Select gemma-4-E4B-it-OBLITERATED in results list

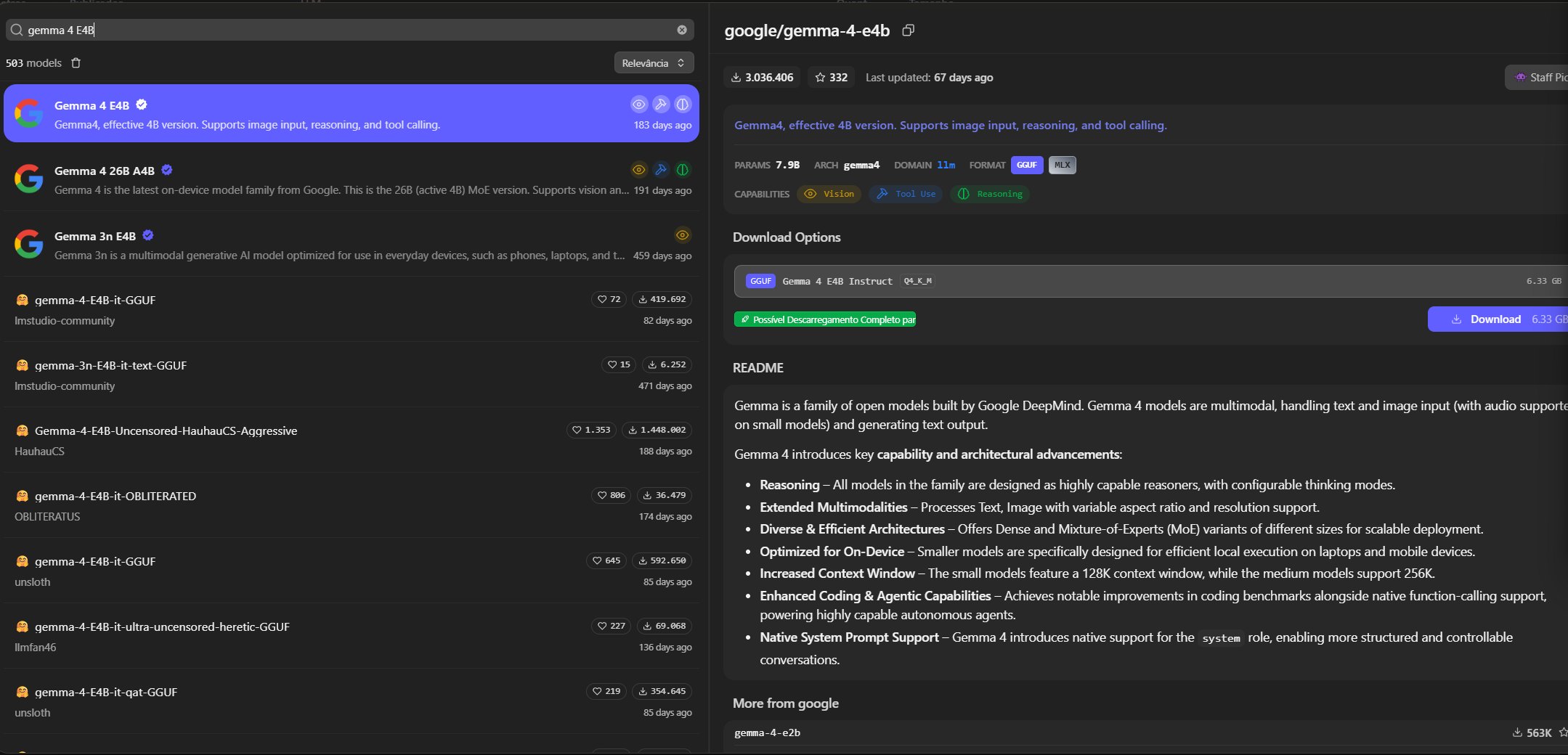[x=352, y=505]
